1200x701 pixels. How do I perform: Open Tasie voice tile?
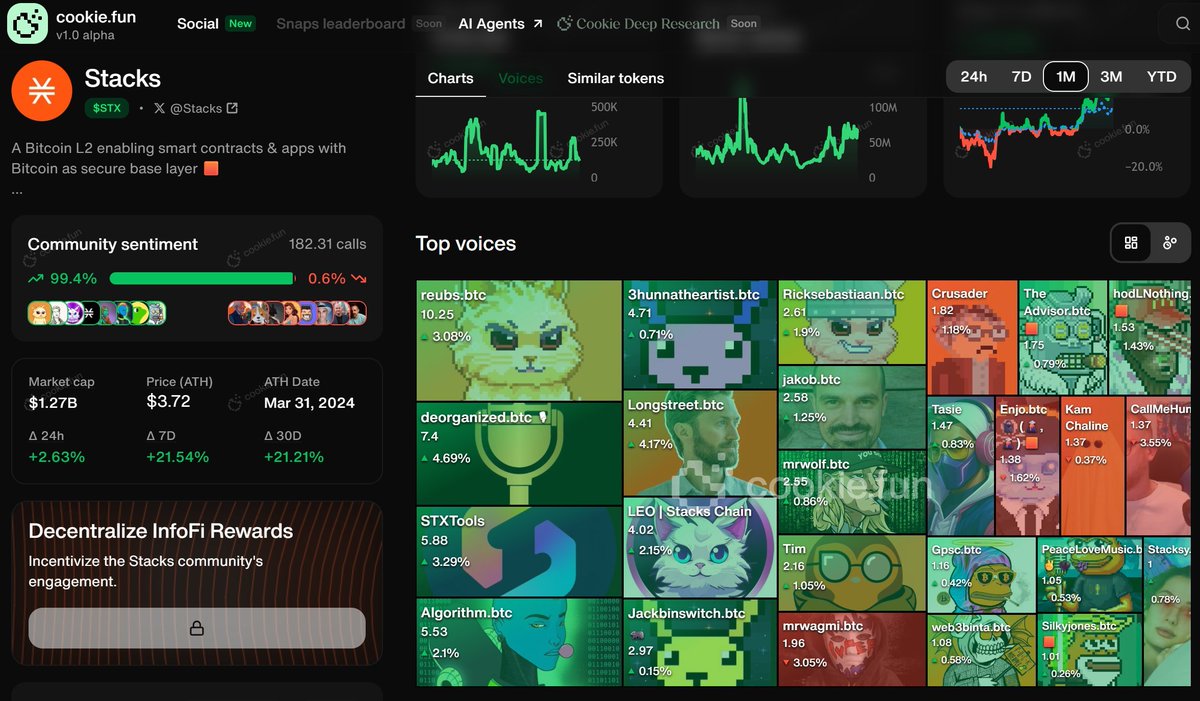[x=961, y=466]
